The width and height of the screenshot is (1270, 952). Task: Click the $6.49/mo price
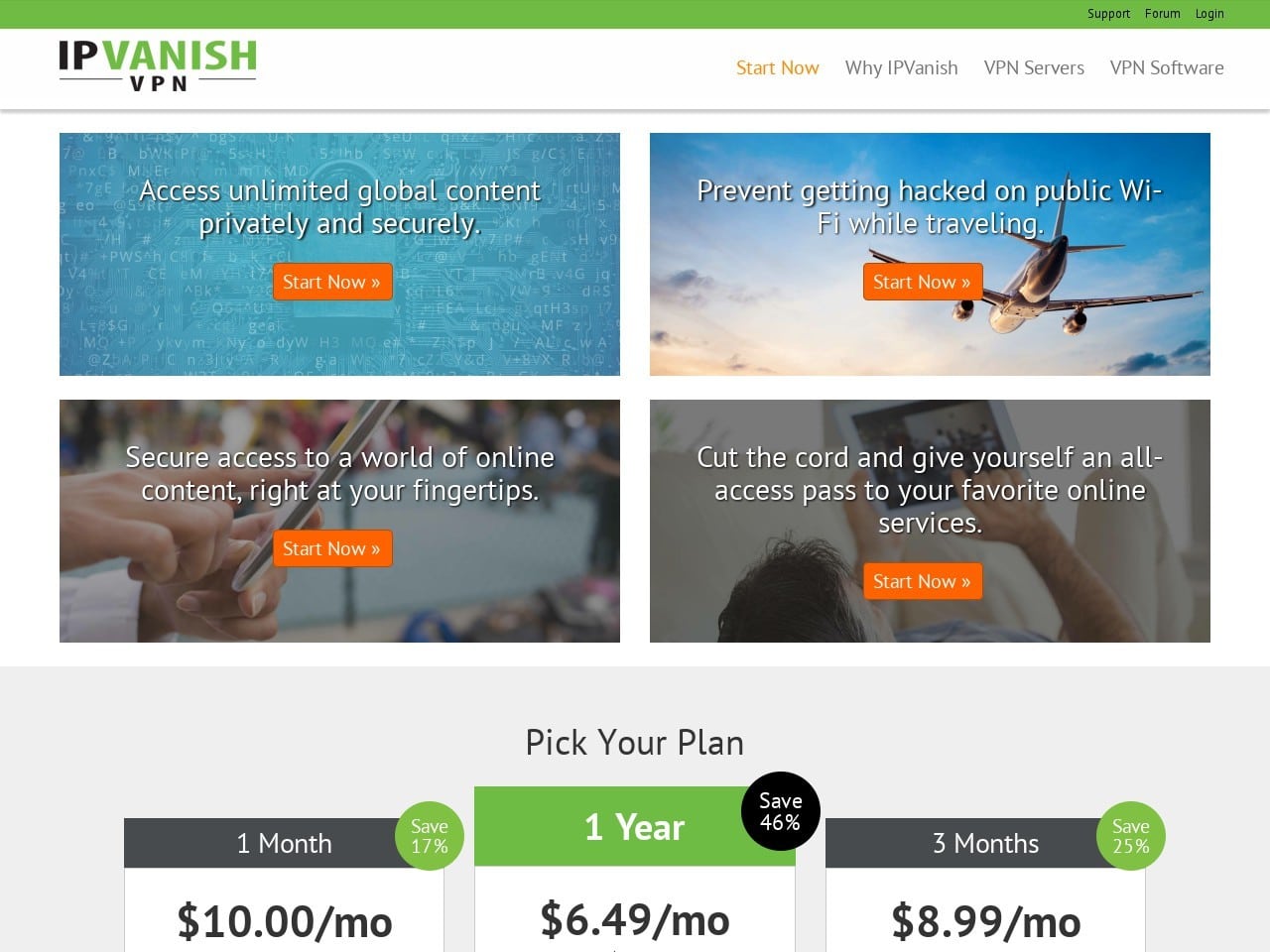click(x=635, y=919)
